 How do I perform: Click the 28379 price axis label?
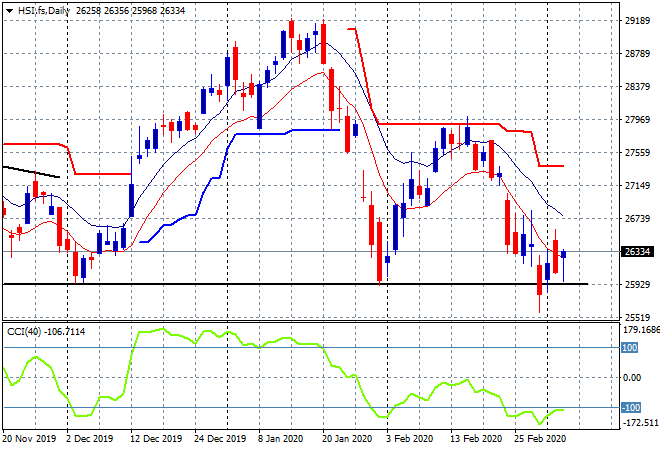tap(637, 86)
